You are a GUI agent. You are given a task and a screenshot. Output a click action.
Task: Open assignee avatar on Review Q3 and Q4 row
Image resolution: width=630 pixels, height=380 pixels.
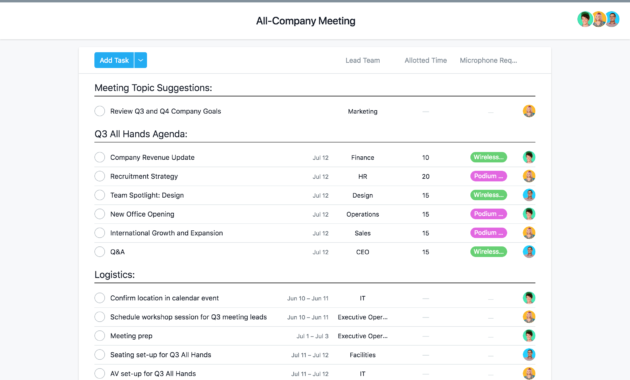point(529,111)
